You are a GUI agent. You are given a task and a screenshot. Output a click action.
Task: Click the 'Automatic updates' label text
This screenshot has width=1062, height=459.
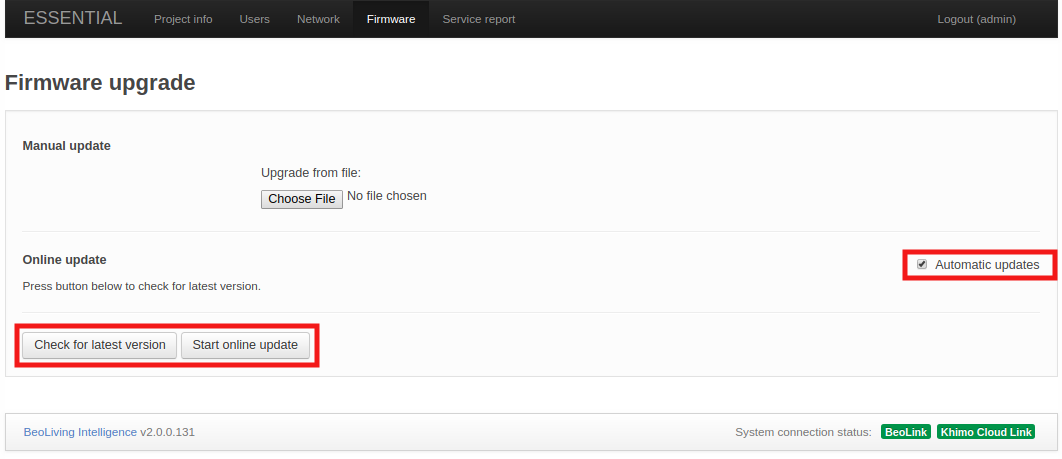point(986,265)
